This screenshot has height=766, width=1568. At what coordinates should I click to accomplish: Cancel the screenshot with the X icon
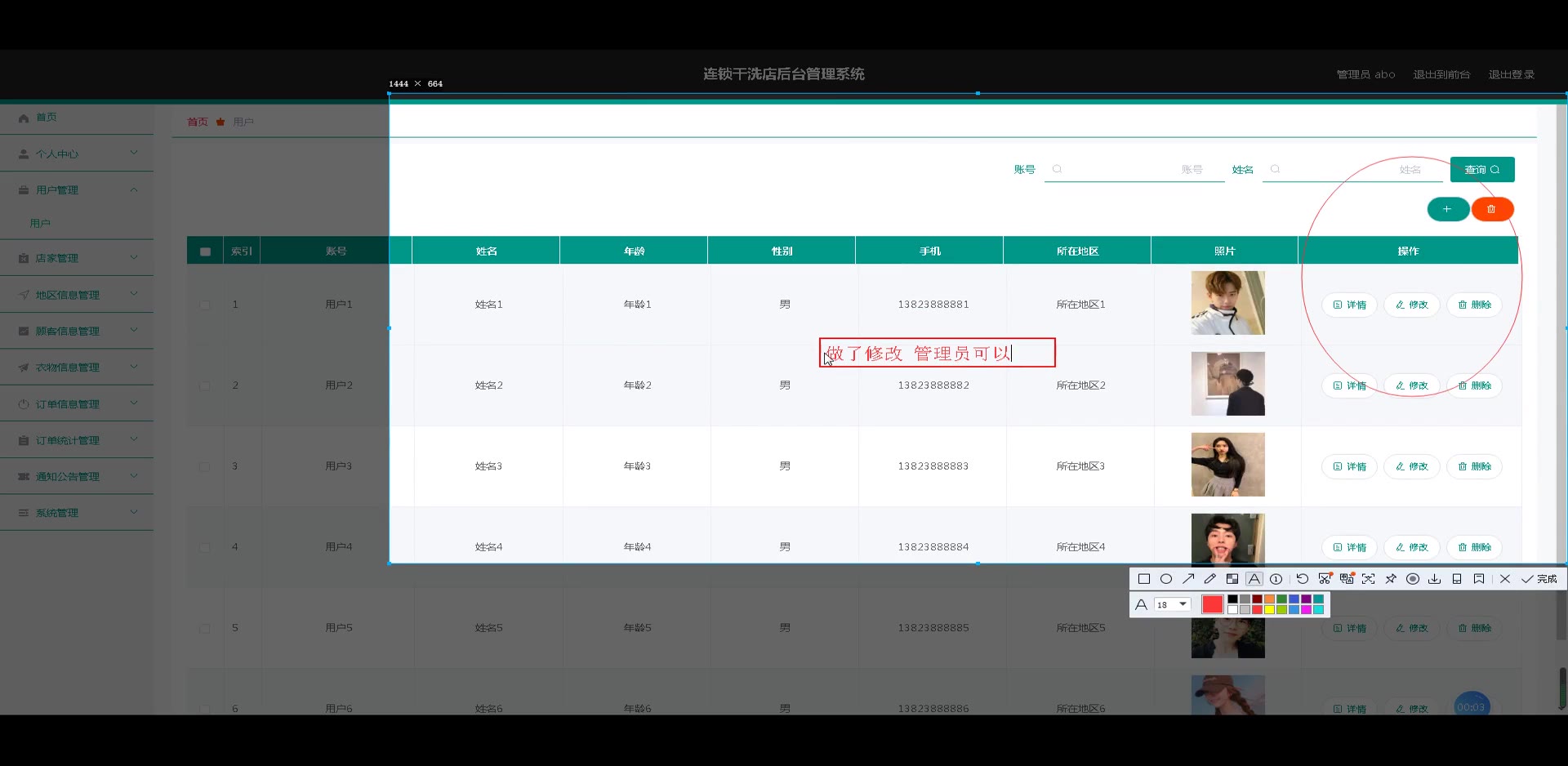pos(1505,579)
